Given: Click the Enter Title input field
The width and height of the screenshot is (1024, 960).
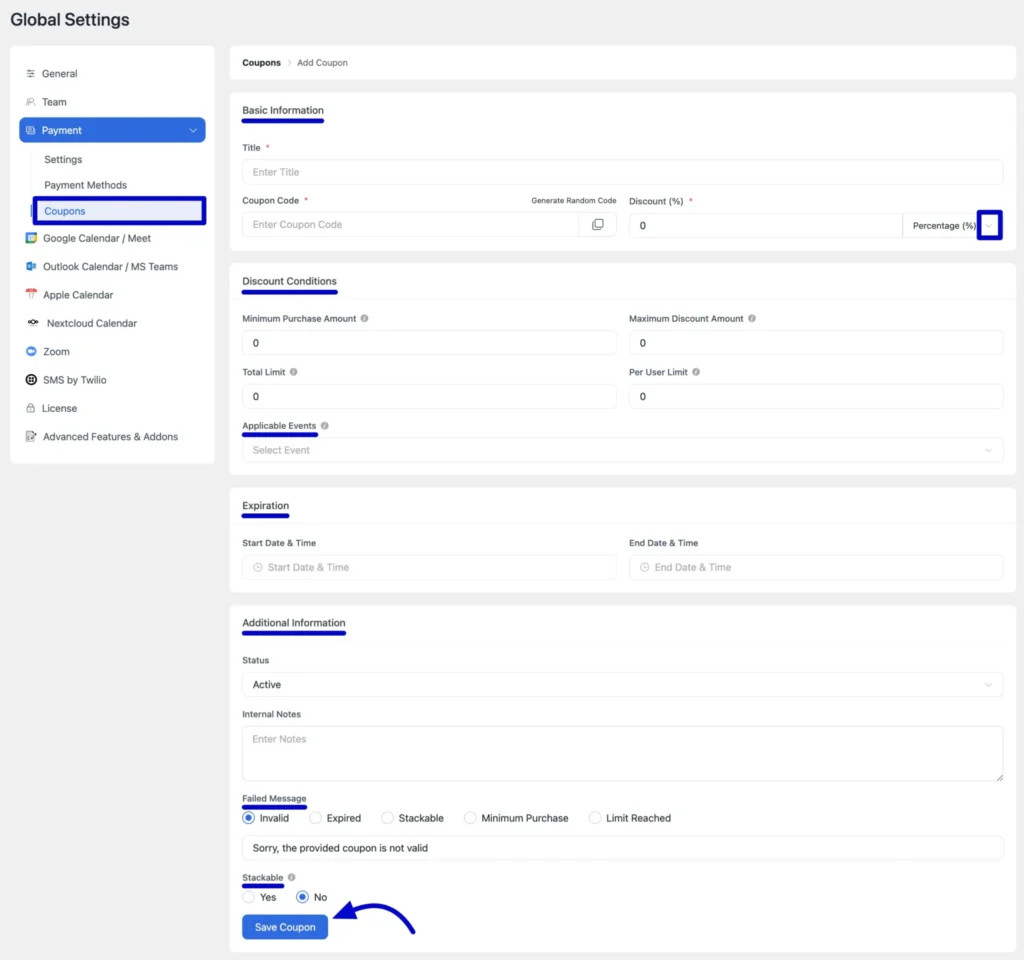Looking at the screenshot, I should [x=622, y=171].
